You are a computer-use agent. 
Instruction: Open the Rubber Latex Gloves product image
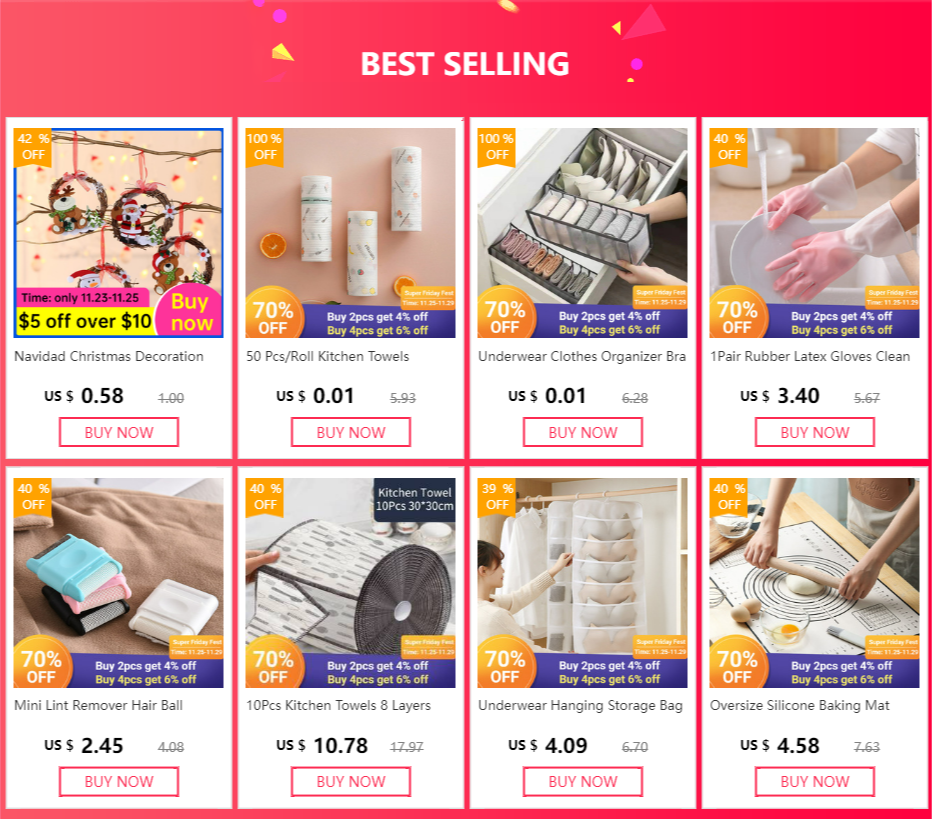tap(814, 233)
